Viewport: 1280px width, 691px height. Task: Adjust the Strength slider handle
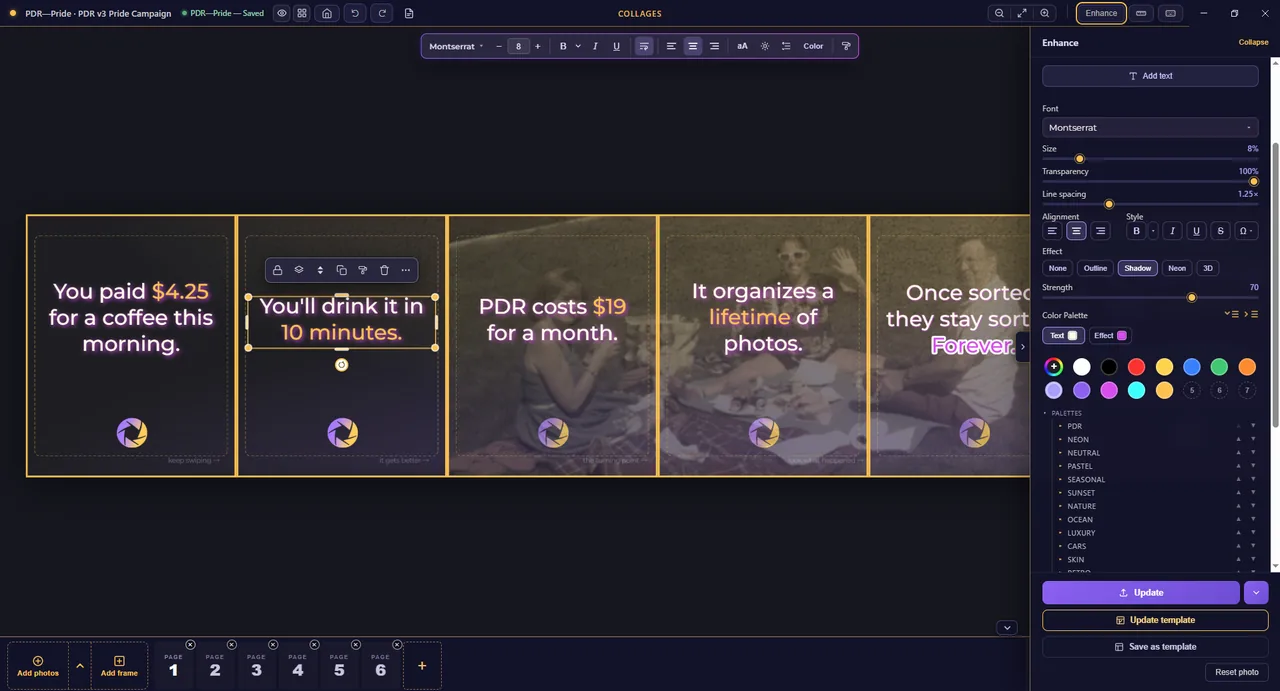coord(1191,297)
